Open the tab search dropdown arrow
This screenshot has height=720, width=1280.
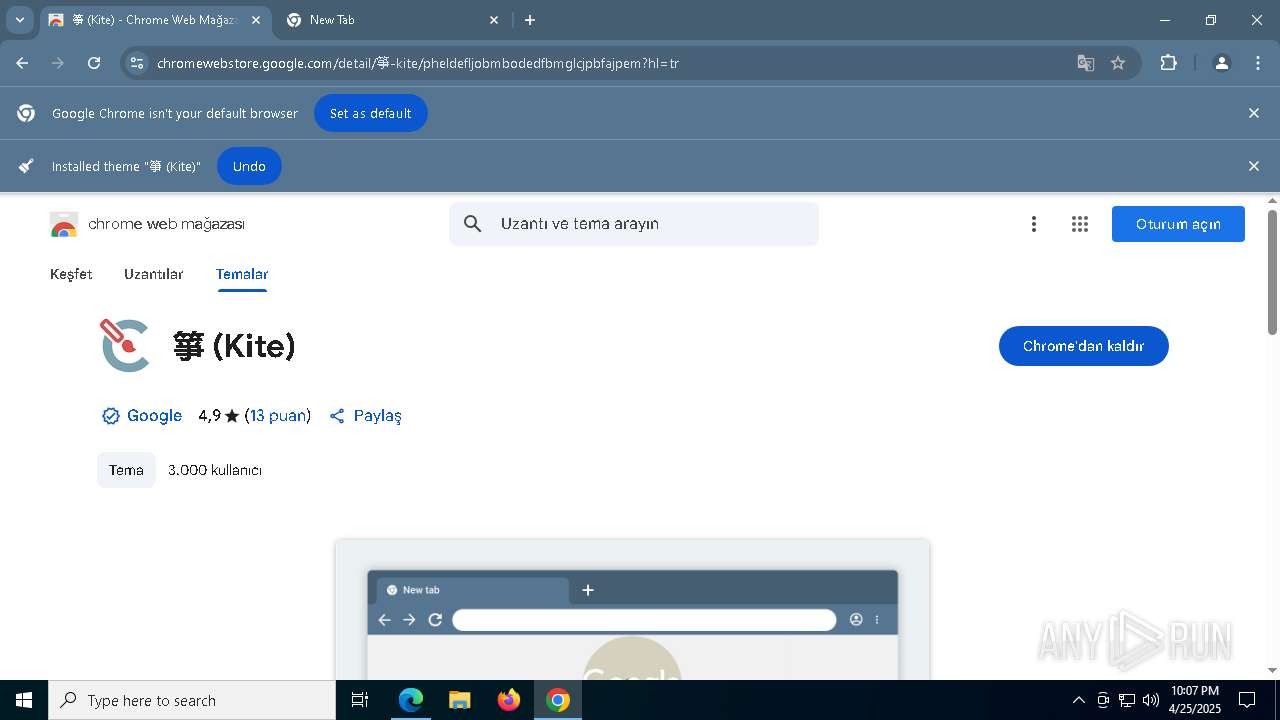tap(19, 20)
